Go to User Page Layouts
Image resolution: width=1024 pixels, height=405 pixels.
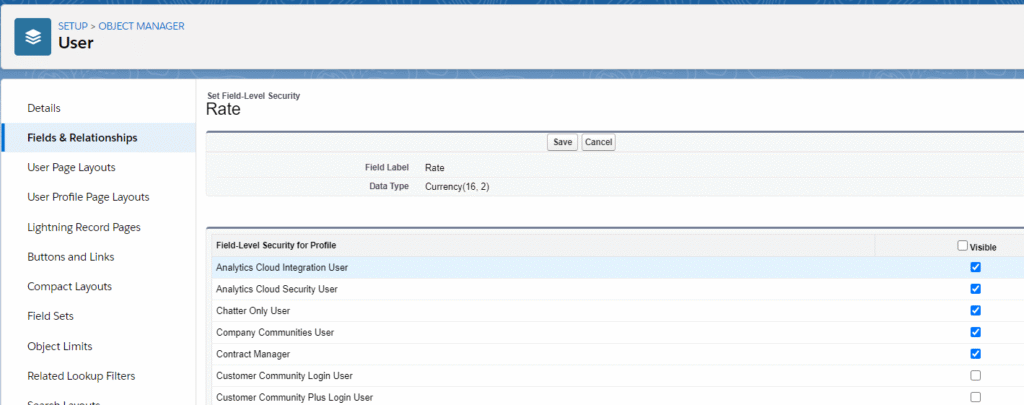tap(71, 167)
